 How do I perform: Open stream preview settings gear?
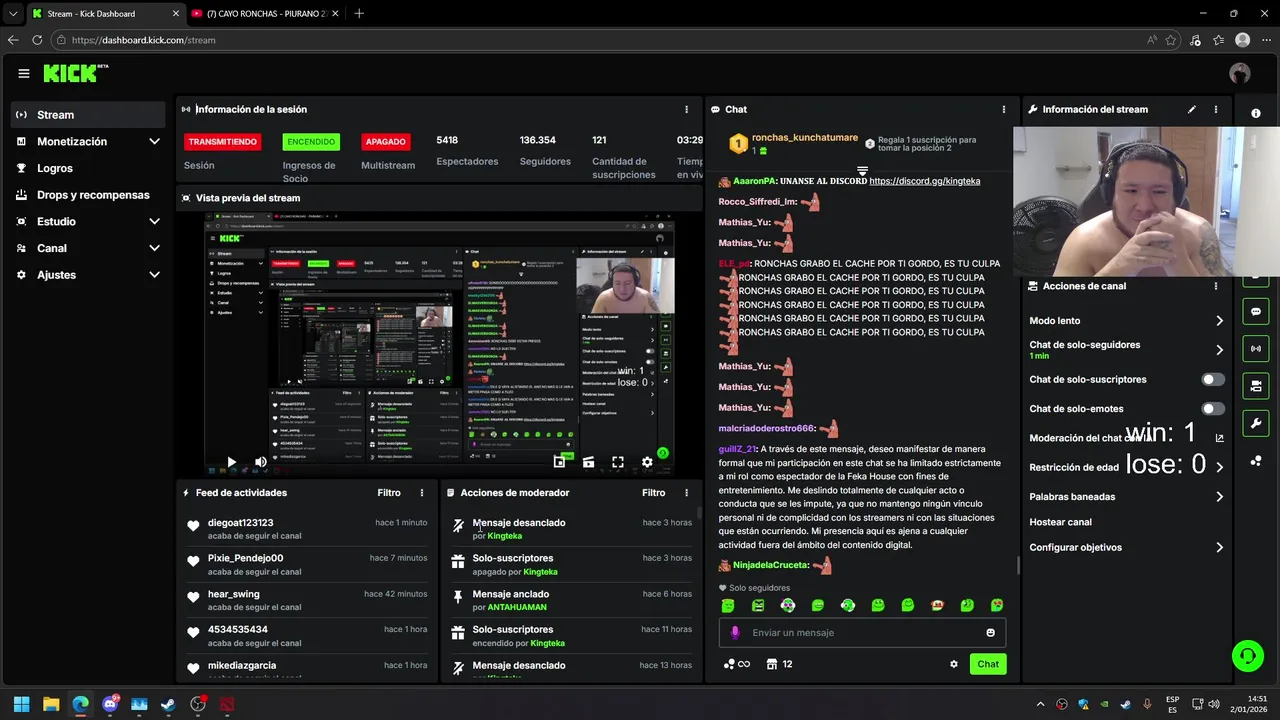pyautogui.click(x=647, y=462)
